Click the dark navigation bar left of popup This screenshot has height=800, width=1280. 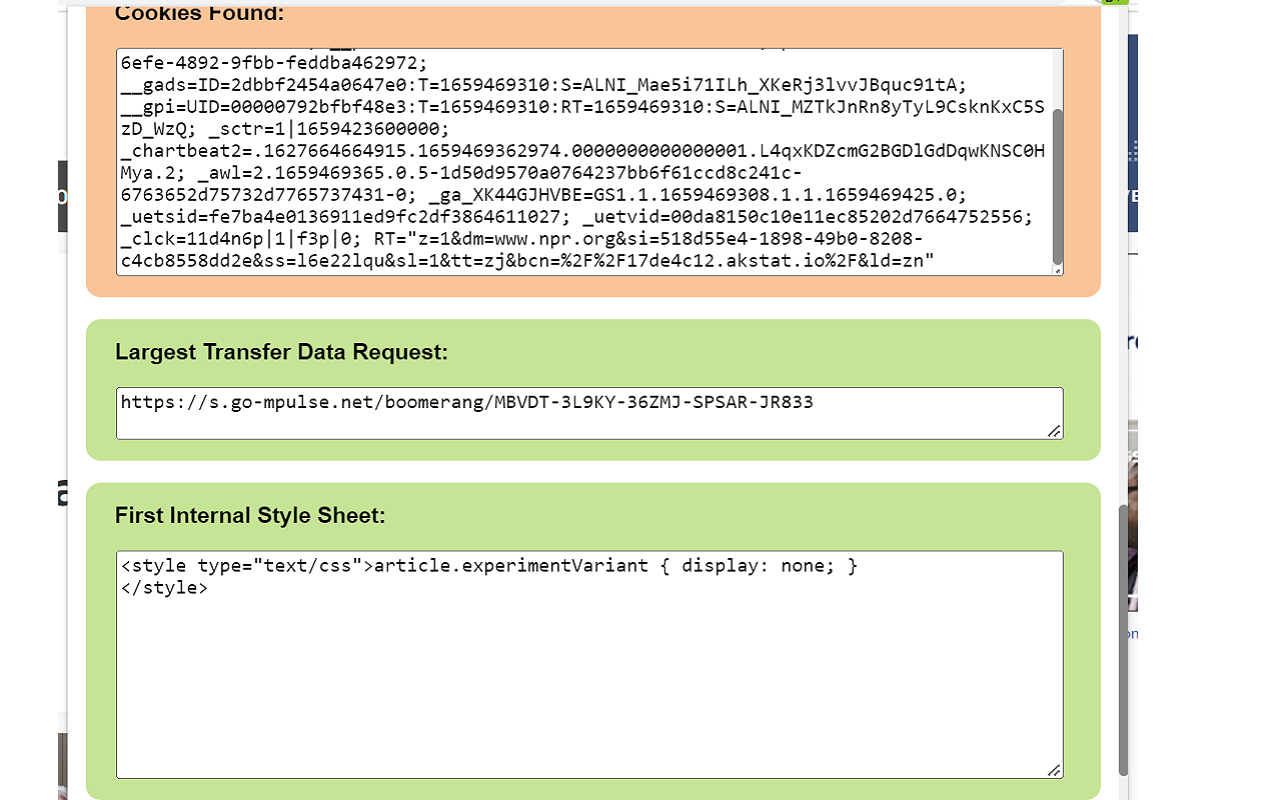coord(62,196)
